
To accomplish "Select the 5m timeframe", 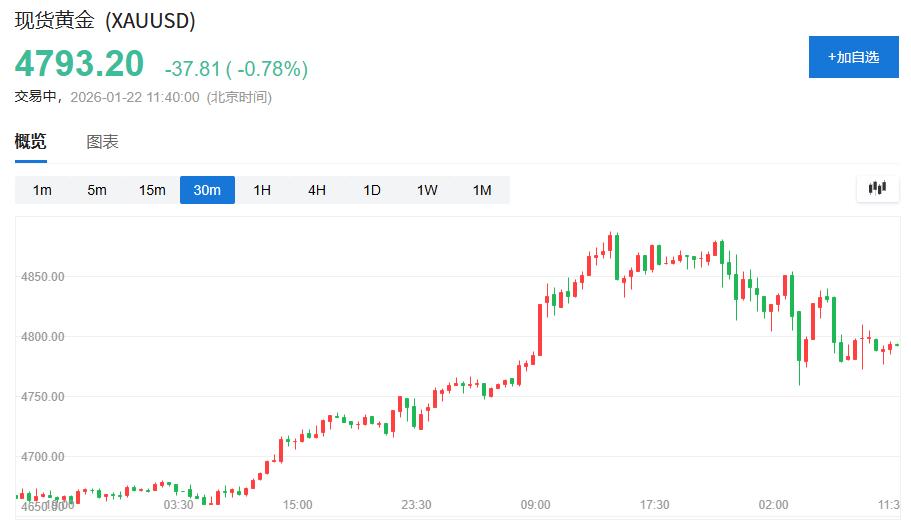I will [x=97, y=190].
